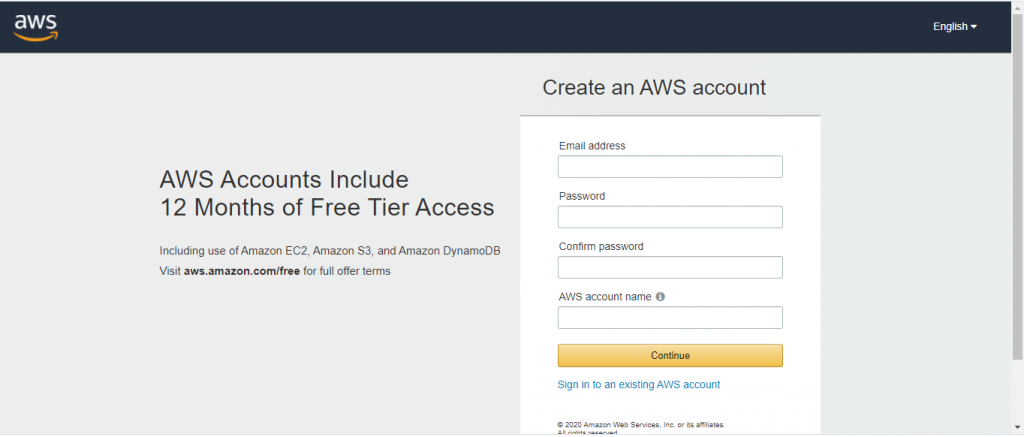Focus the Email address input field
The height and width of the screenshot is (437, 1024).
click(x=670, y=167)
